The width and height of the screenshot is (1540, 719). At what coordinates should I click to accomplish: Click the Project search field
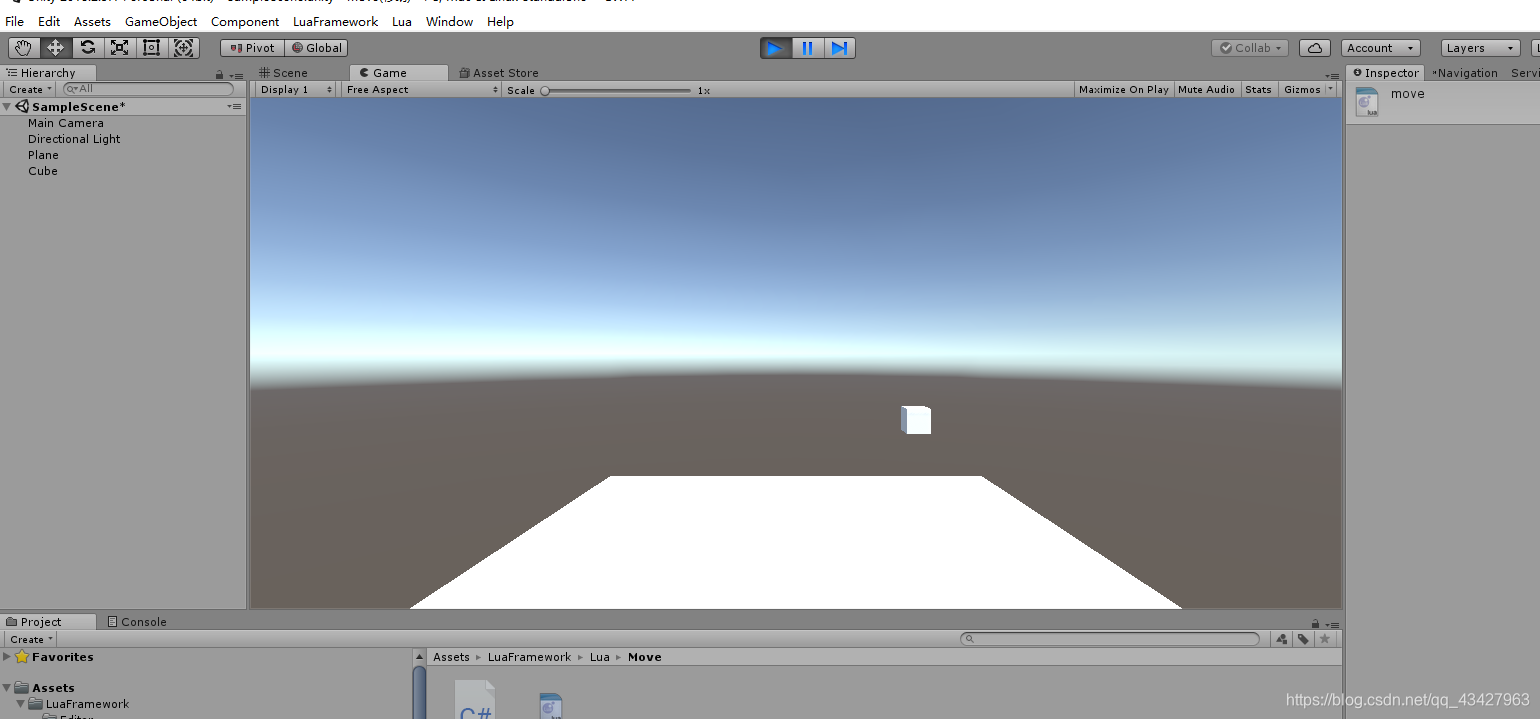(1110, 639)
